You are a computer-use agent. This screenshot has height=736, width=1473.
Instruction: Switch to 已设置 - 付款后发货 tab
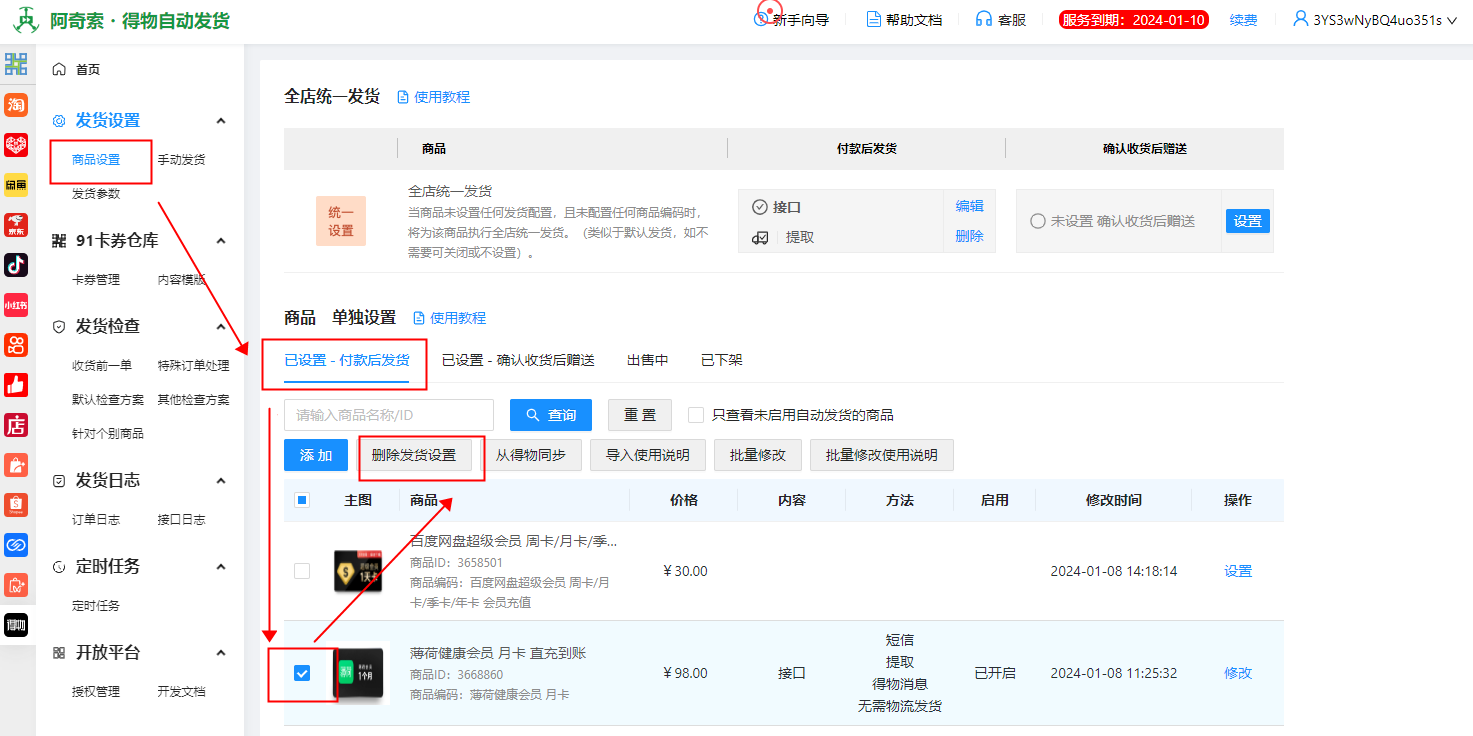(x=347, y=360)
